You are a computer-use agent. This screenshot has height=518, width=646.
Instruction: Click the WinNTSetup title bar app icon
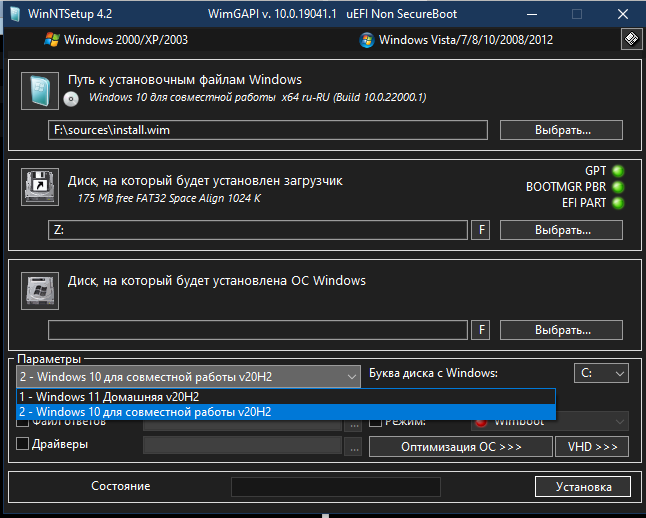15,14
